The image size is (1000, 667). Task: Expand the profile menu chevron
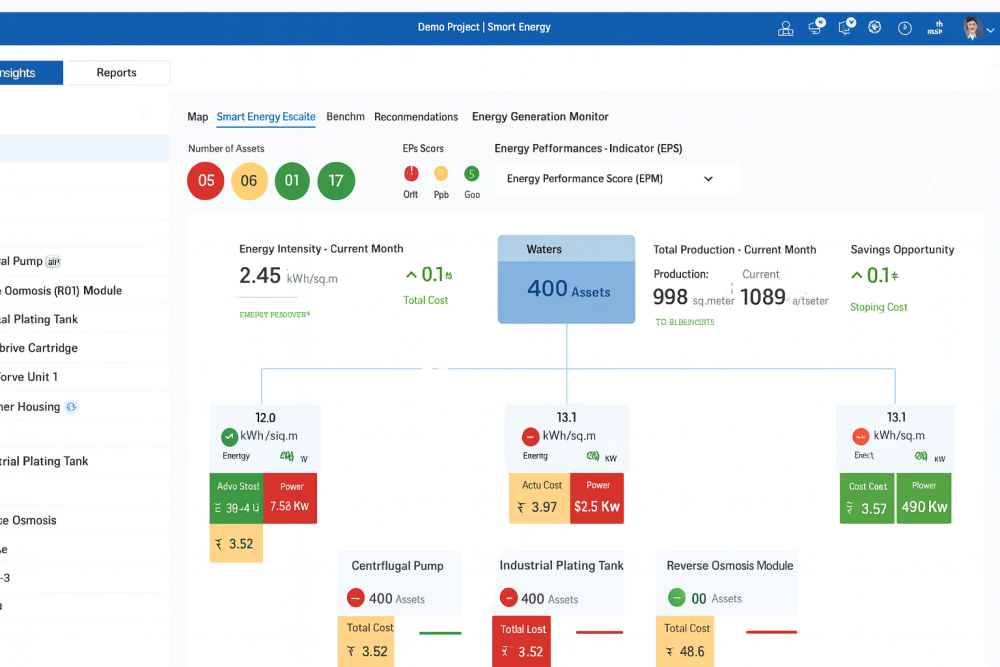pyautogui.click(x=990, y=29)
